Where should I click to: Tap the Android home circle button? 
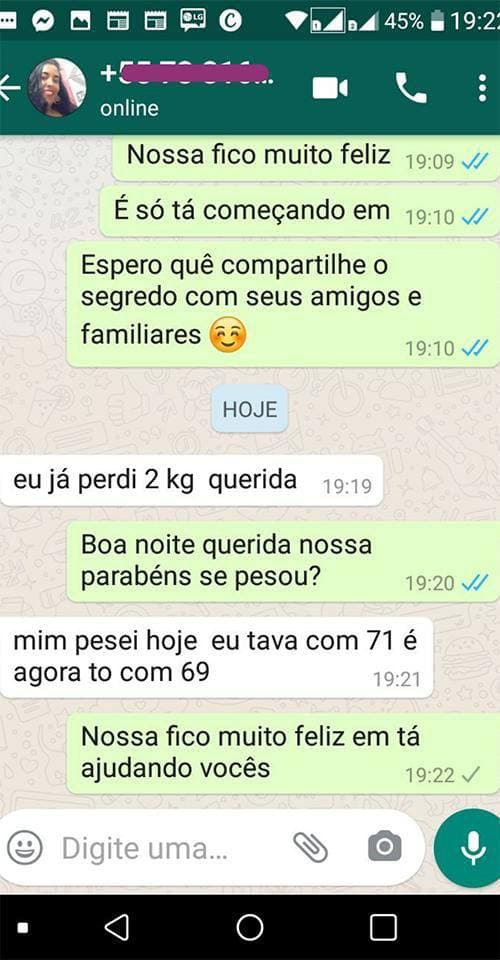tap(250, 927)
